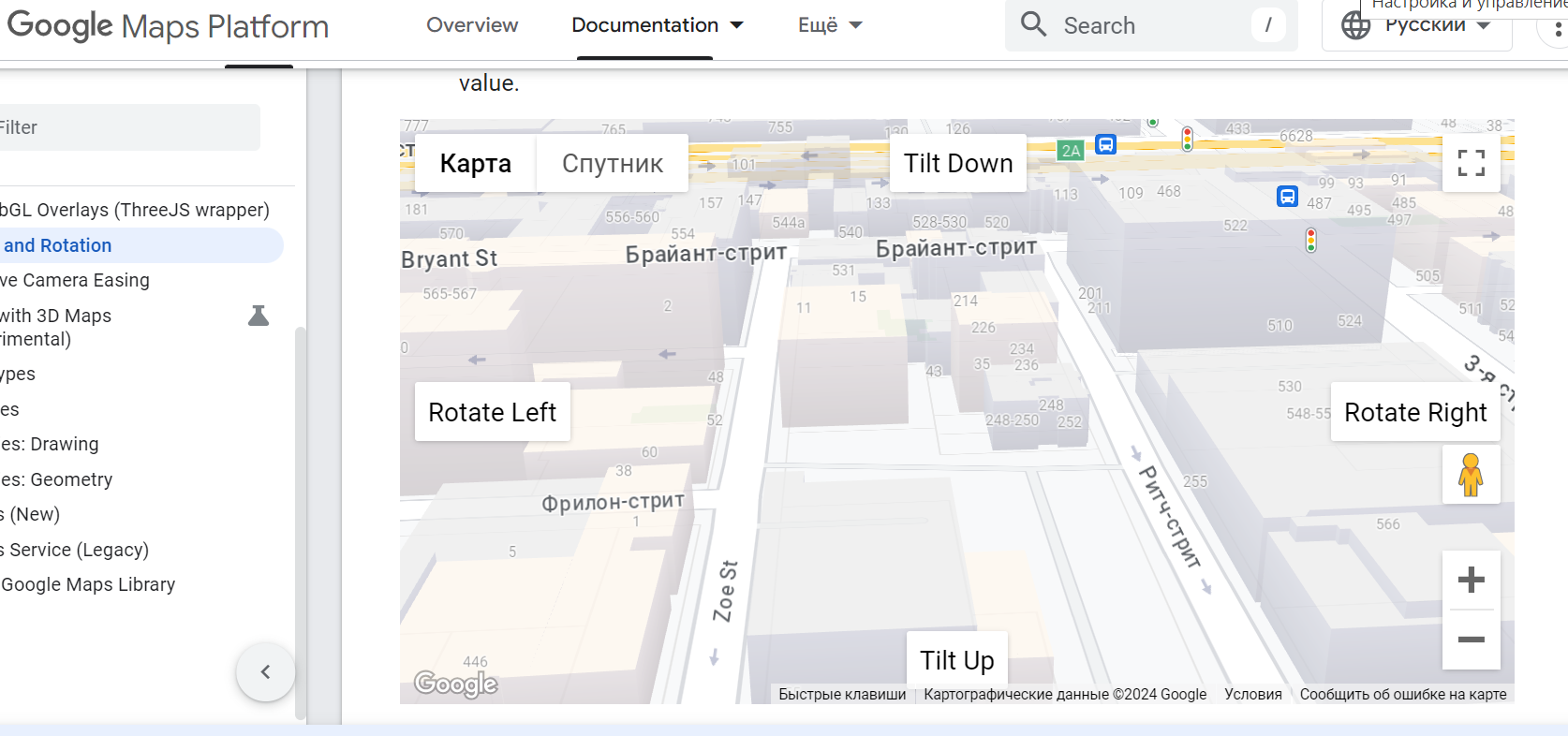Image resolution: width=1568 pixels, height=736 pixels.
Task: Expand the Ещё menu dropdown
Action: 830,25
